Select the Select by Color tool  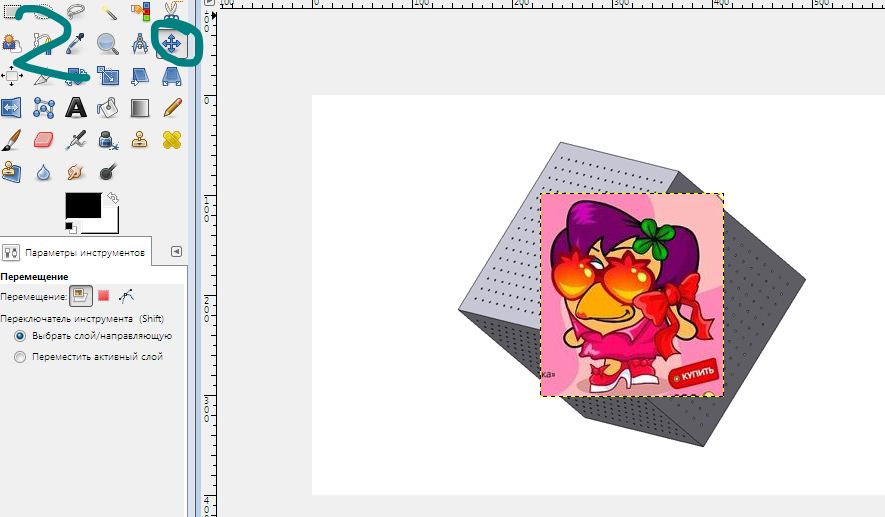(139, 10)
